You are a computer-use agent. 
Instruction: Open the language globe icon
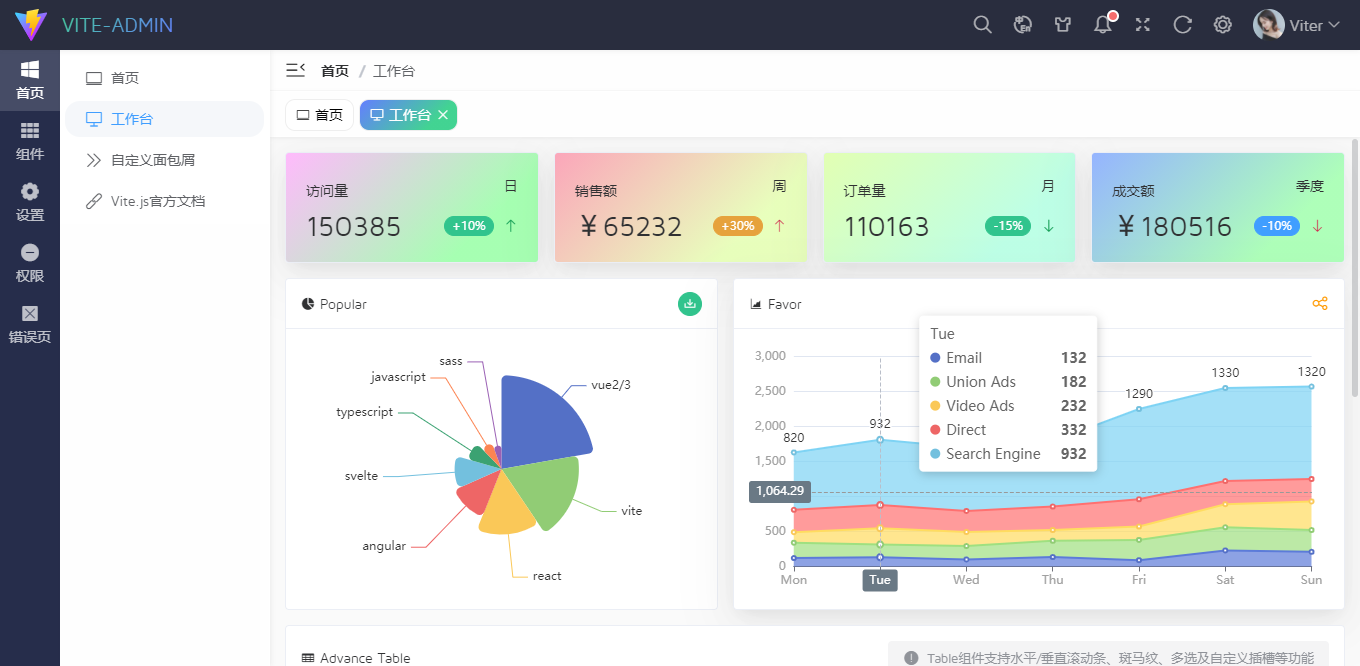click(1023, 25)
